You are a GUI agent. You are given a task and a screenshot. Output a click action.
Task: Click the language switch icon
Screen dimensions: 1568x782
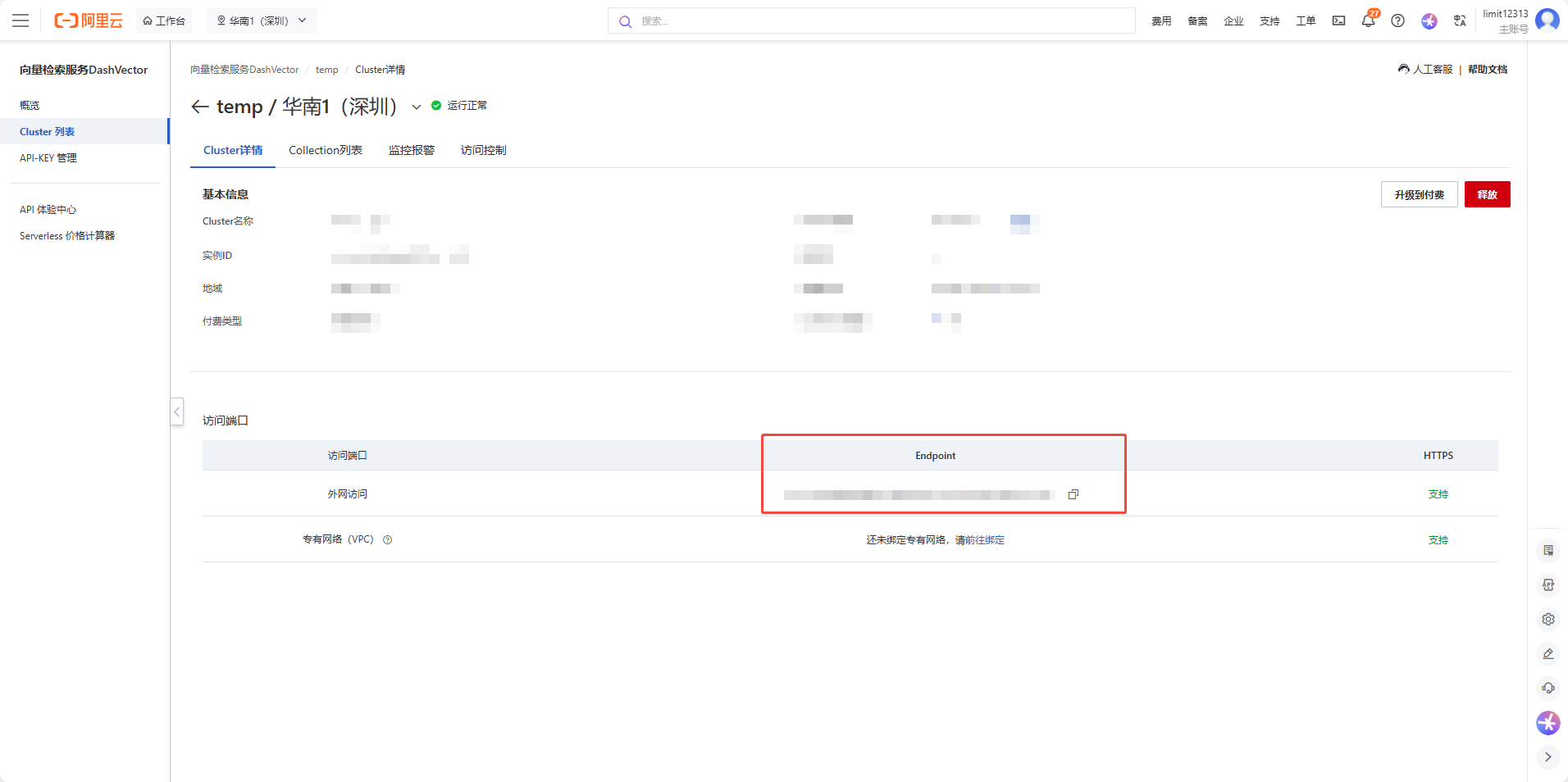[1460, 20]
